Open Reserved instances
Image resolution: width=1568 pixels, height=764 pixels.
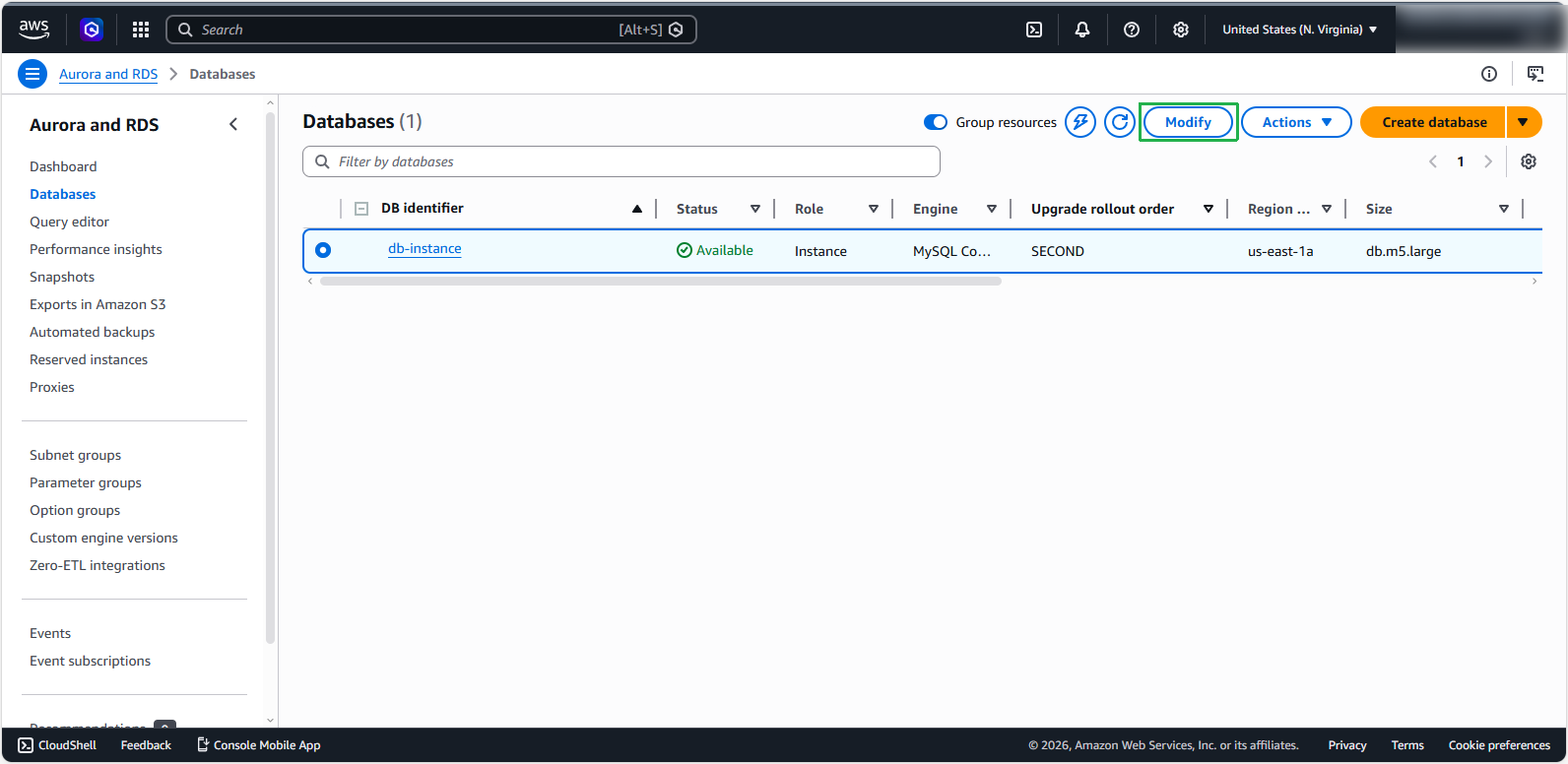coord(89,359)
